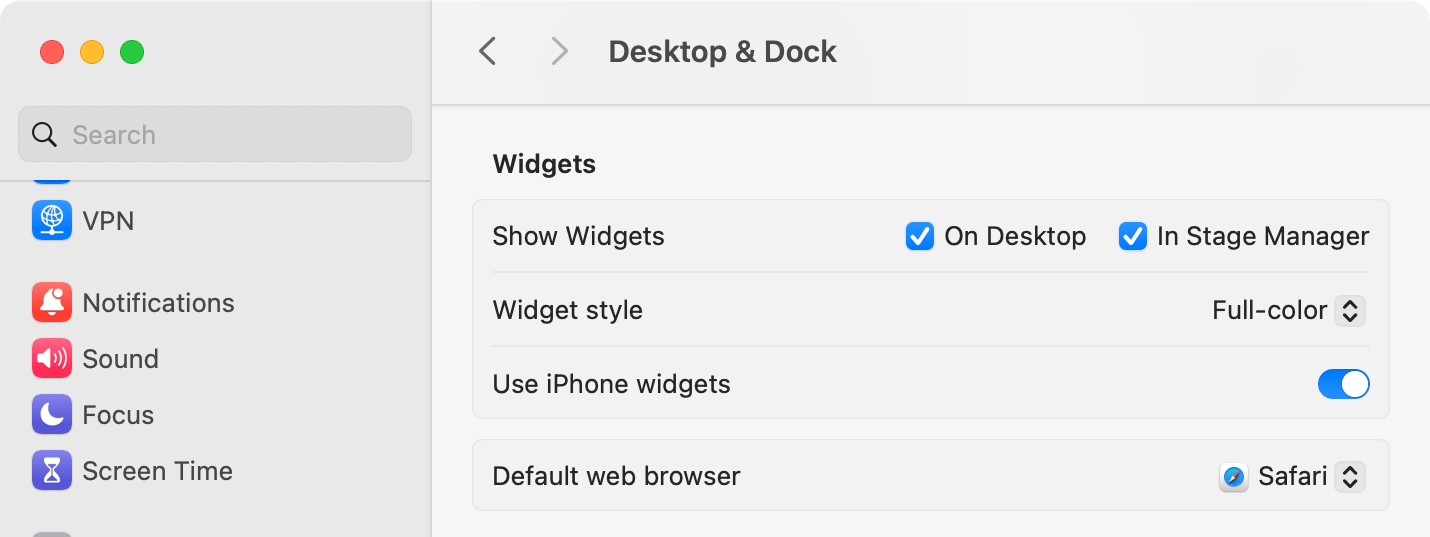Uncheck the On Desktop checkbox
The height and width of the screenshot is (537, 1430).
[x=919, y=236]
